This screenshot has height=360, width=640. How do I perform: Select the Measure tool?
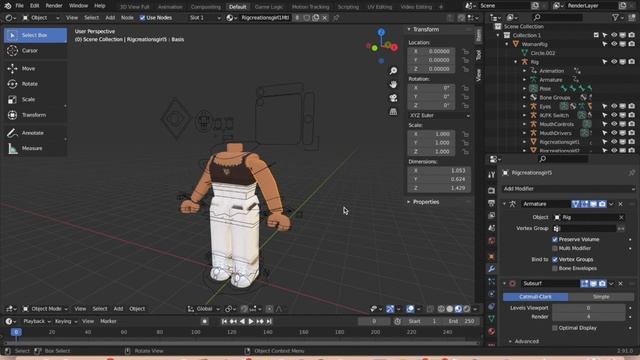pyautogui.click(x=36, y=149)
